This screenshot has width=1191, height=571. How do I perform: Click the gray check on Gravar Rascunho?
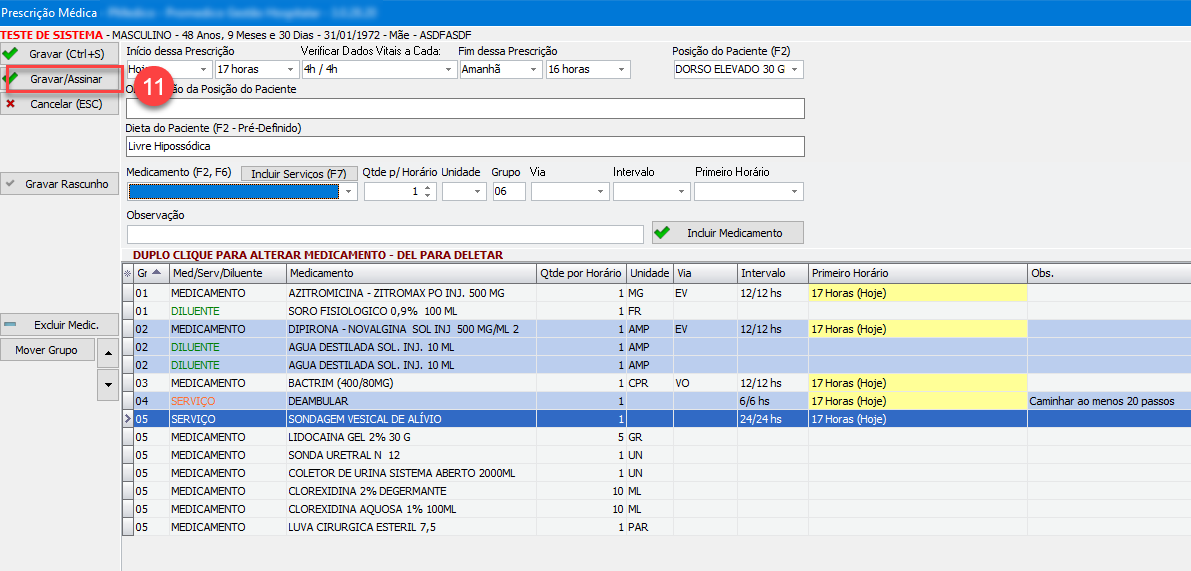(11, 184)
